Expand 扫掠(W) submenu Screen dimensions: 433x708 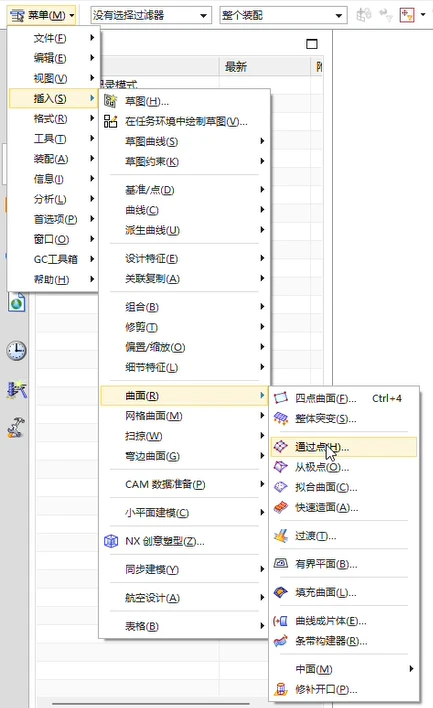click(x=185, y=436)
